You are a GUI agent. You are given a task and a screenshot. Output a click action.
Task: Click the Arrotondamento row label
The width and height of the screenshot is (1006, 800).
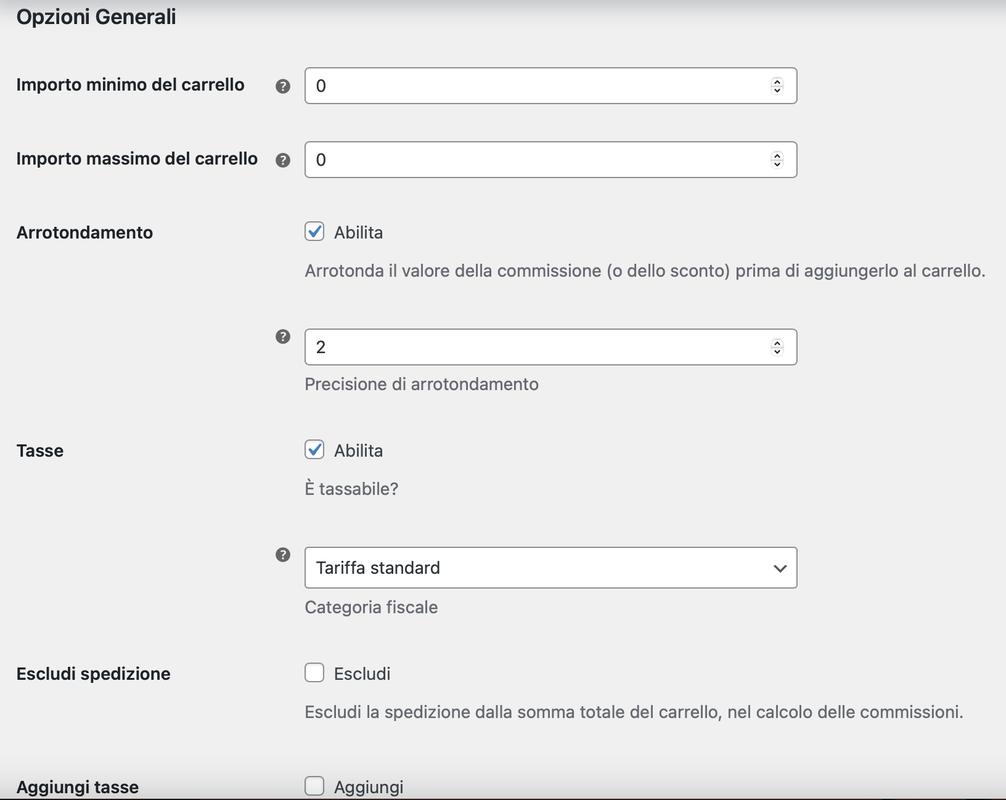85,232
